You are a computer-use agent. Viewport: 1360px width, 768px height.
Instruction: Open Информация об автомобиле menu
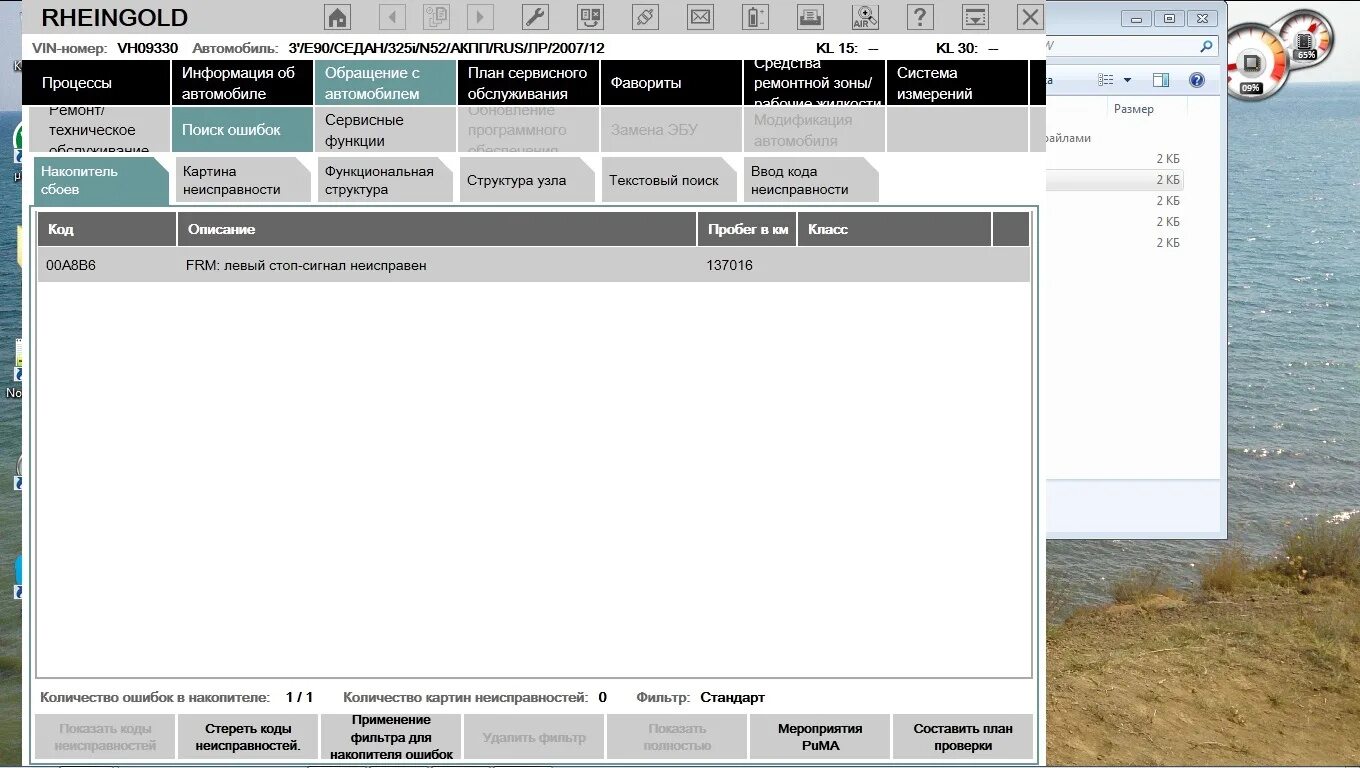(x=241, y=83)
